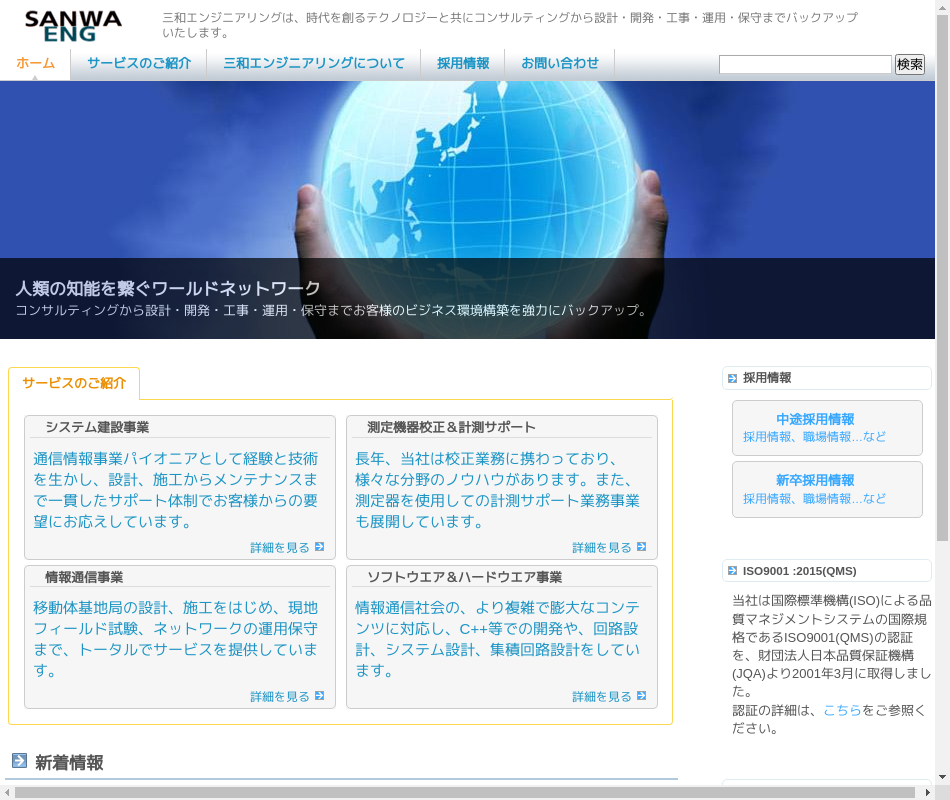Image resolution: width=950 pixels, height=800 pixels.
Task: Click arrow icon in 測定機器校正＆計測サポート card
Action: (641, 547)
